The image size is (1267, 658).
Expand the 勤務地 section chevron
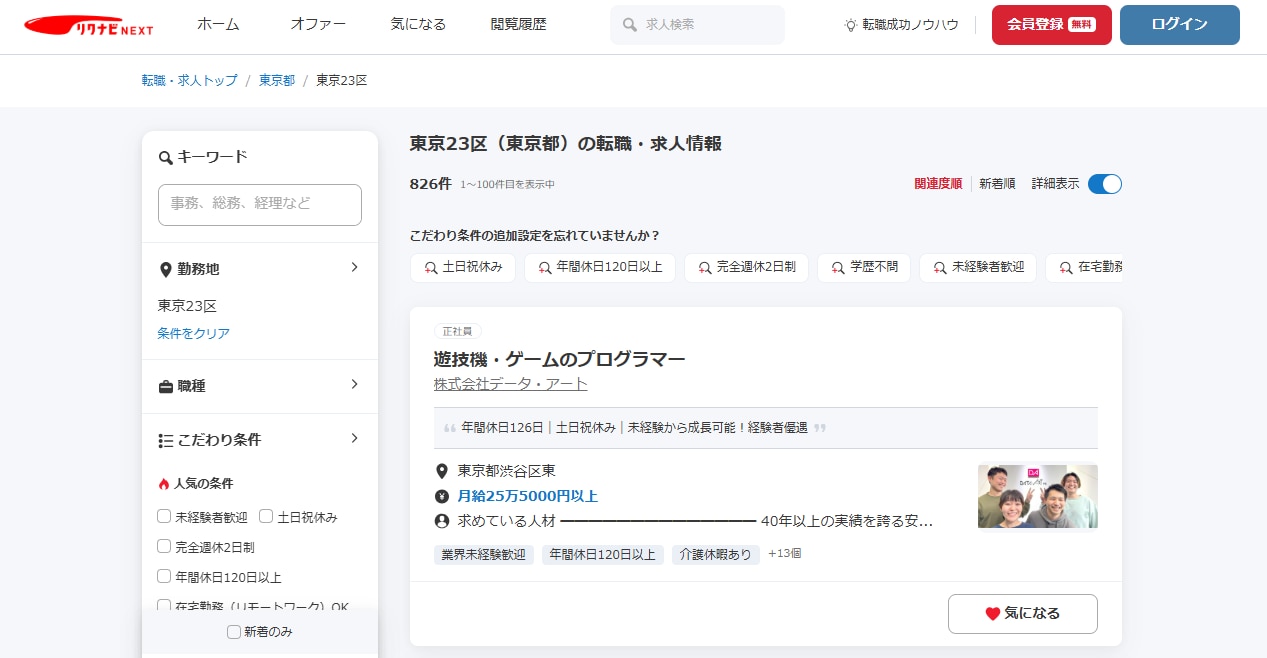point(353,267)
